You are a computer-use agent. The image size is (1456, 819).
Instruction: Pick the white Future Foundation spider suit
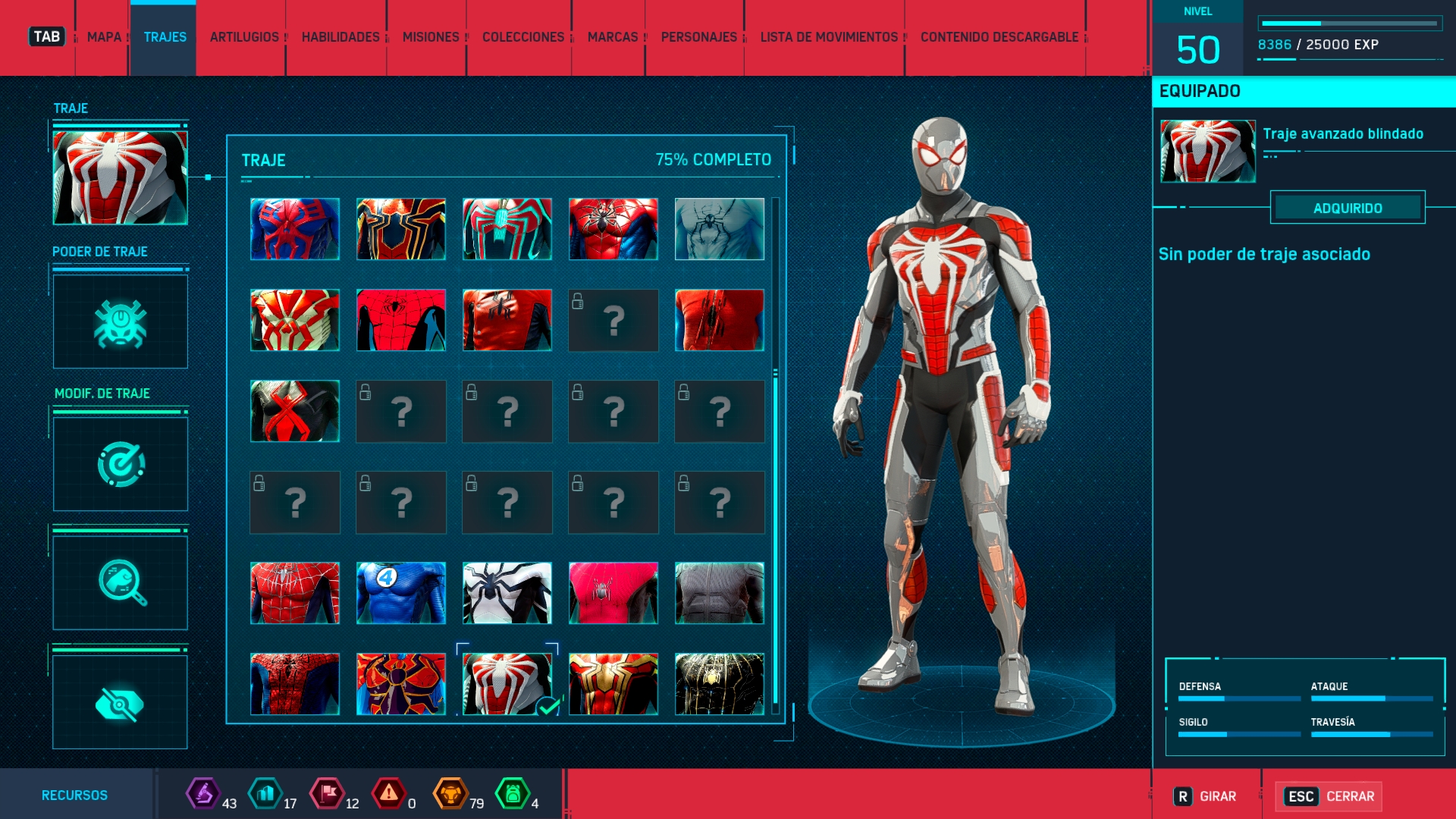507,593
